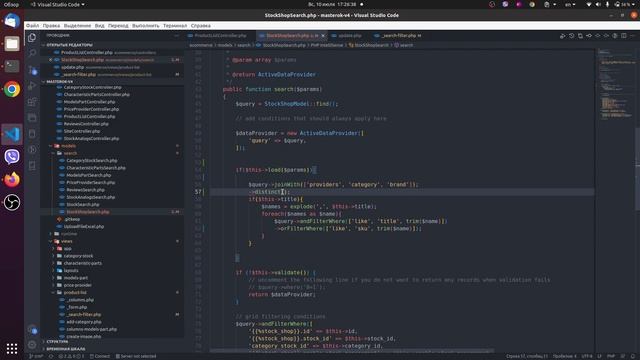This screenshot has width=640, height=360.
Task: Collapse the MASTEROK-V4 project section
Action: click(60, 82)
